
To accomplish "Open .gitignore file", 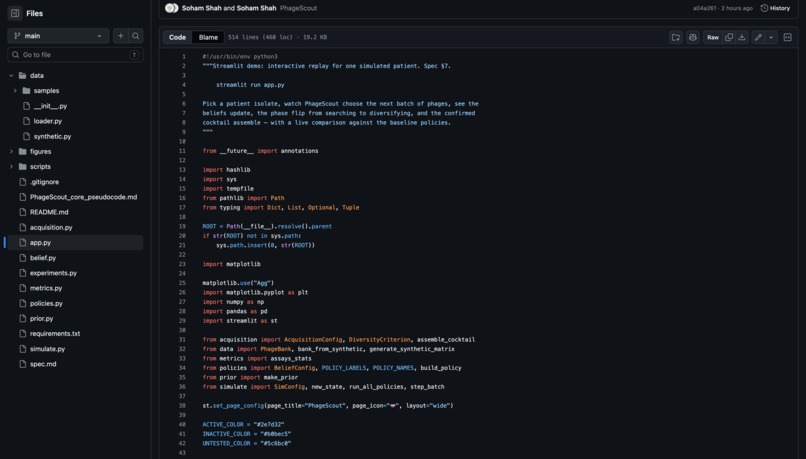I will point(44,182).
